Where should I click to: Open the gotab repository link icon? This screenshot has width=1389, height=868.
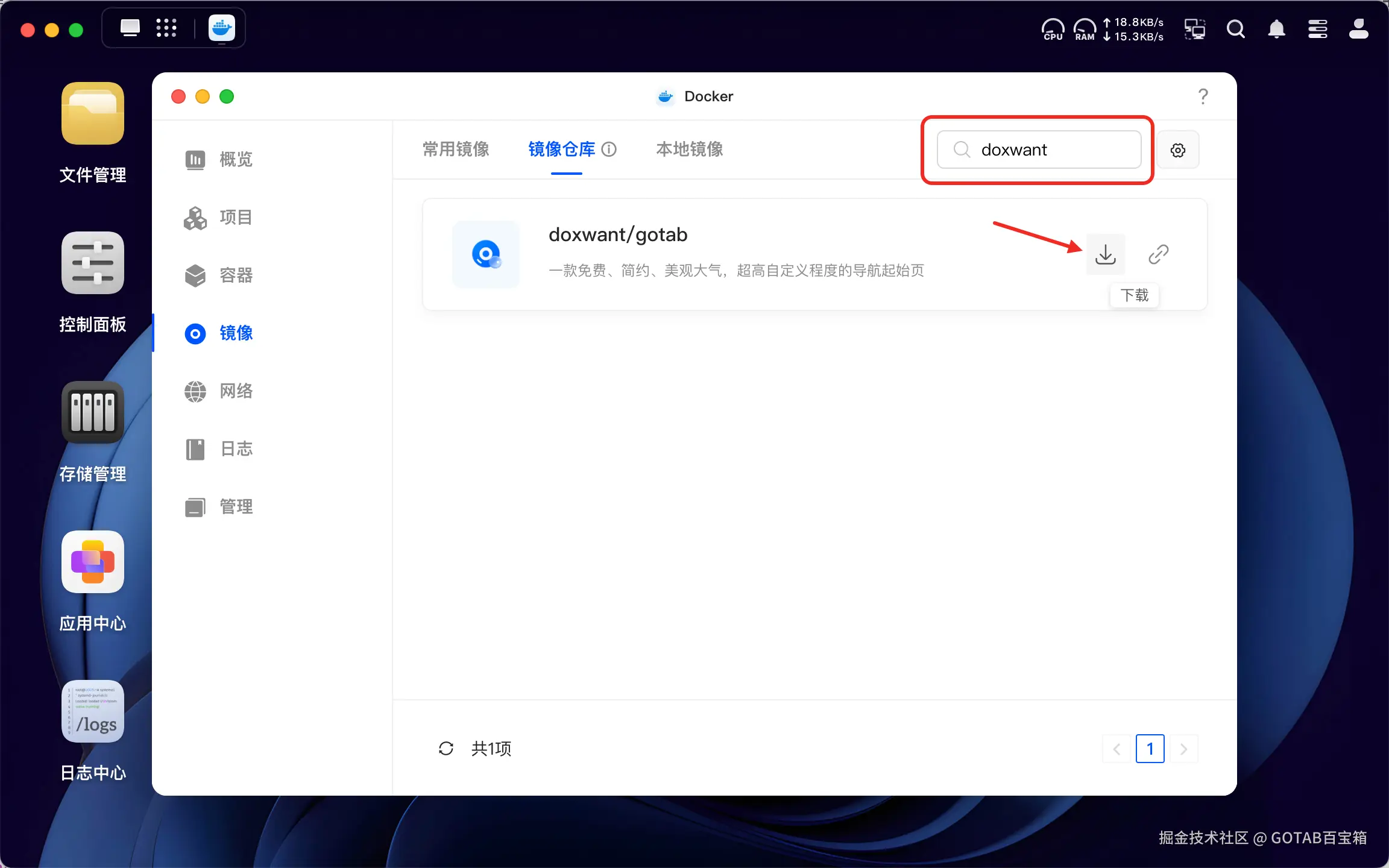[x=1158, y=254]
